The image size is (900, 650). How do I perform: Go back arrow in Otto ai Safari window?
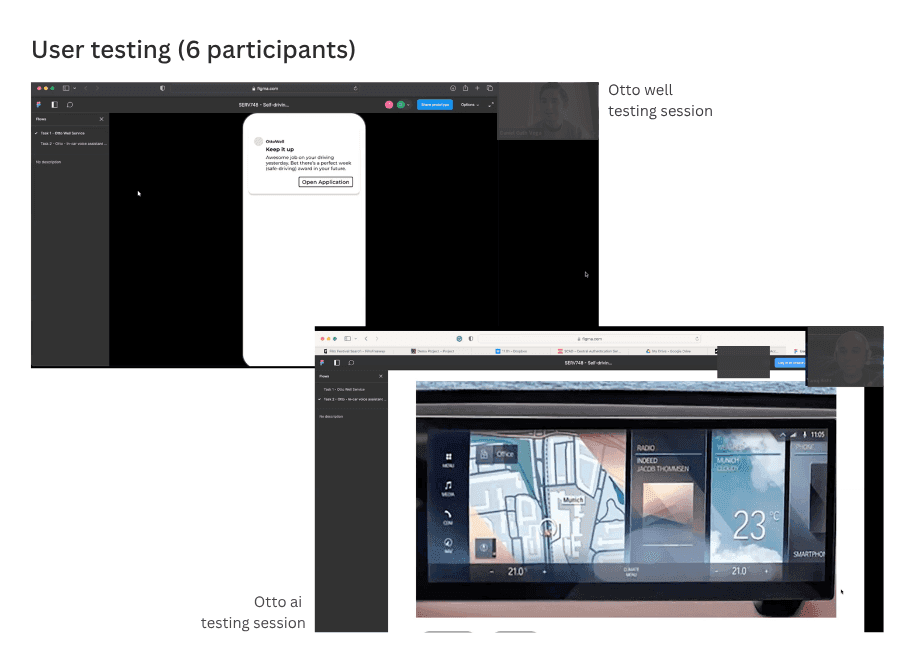366,338
